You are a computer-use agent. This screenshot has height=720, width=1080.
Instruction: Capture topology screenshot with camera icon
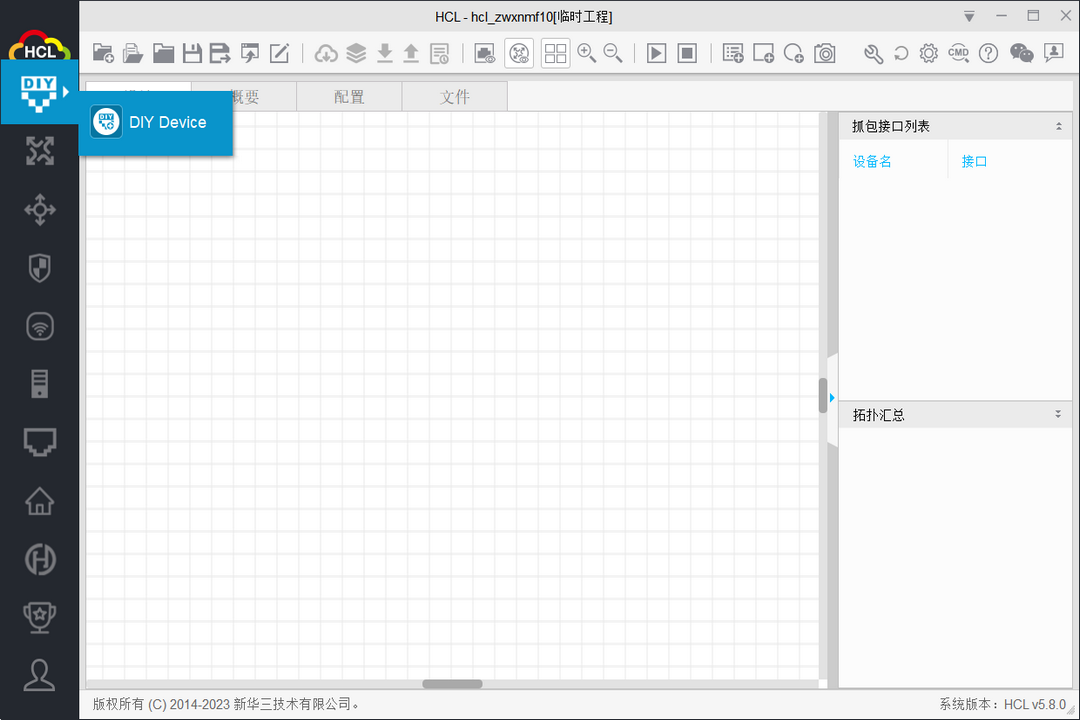point(825,53)
